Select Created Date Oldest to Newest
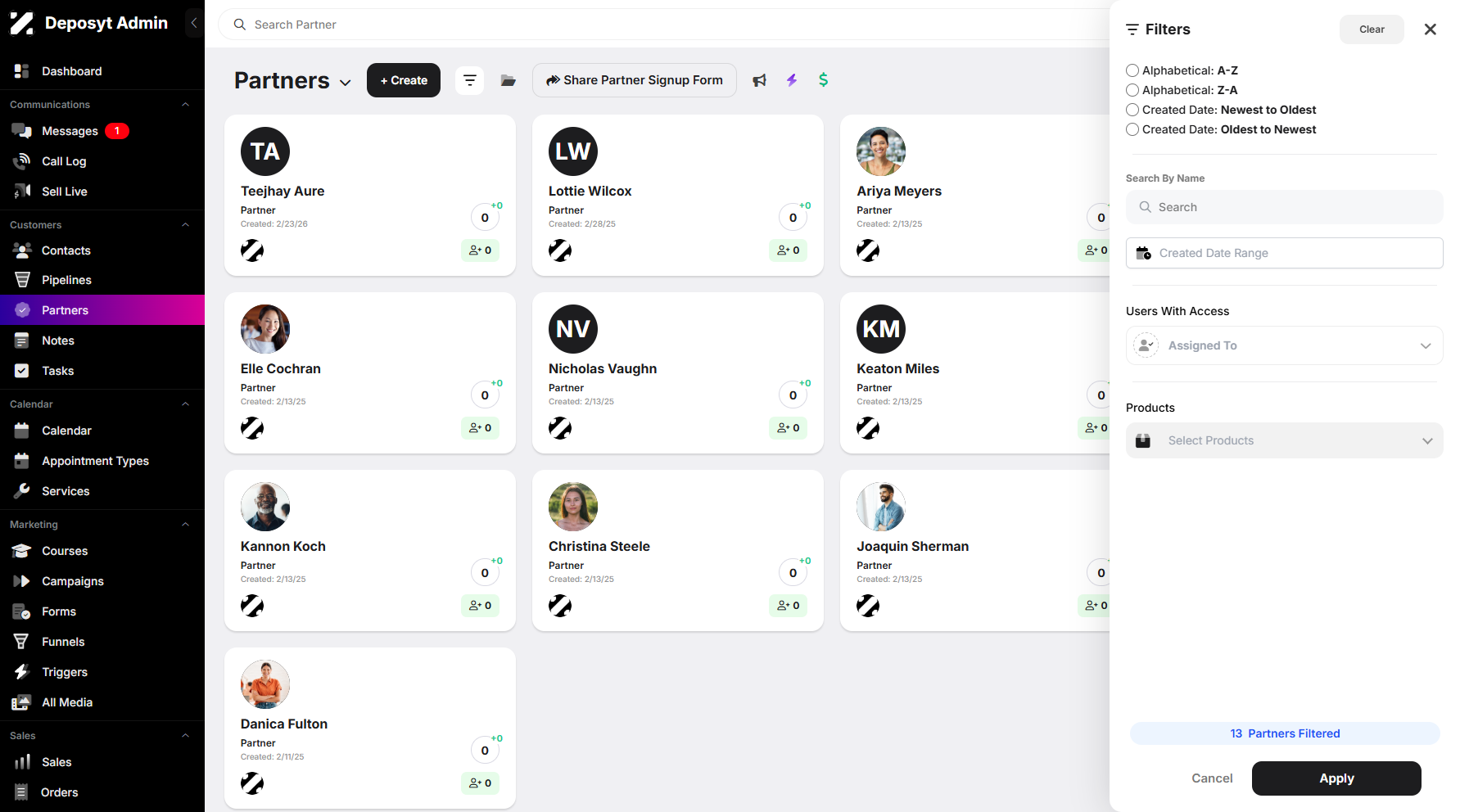This screenshot has width=1460, height=812. (x=1132, y=129)
